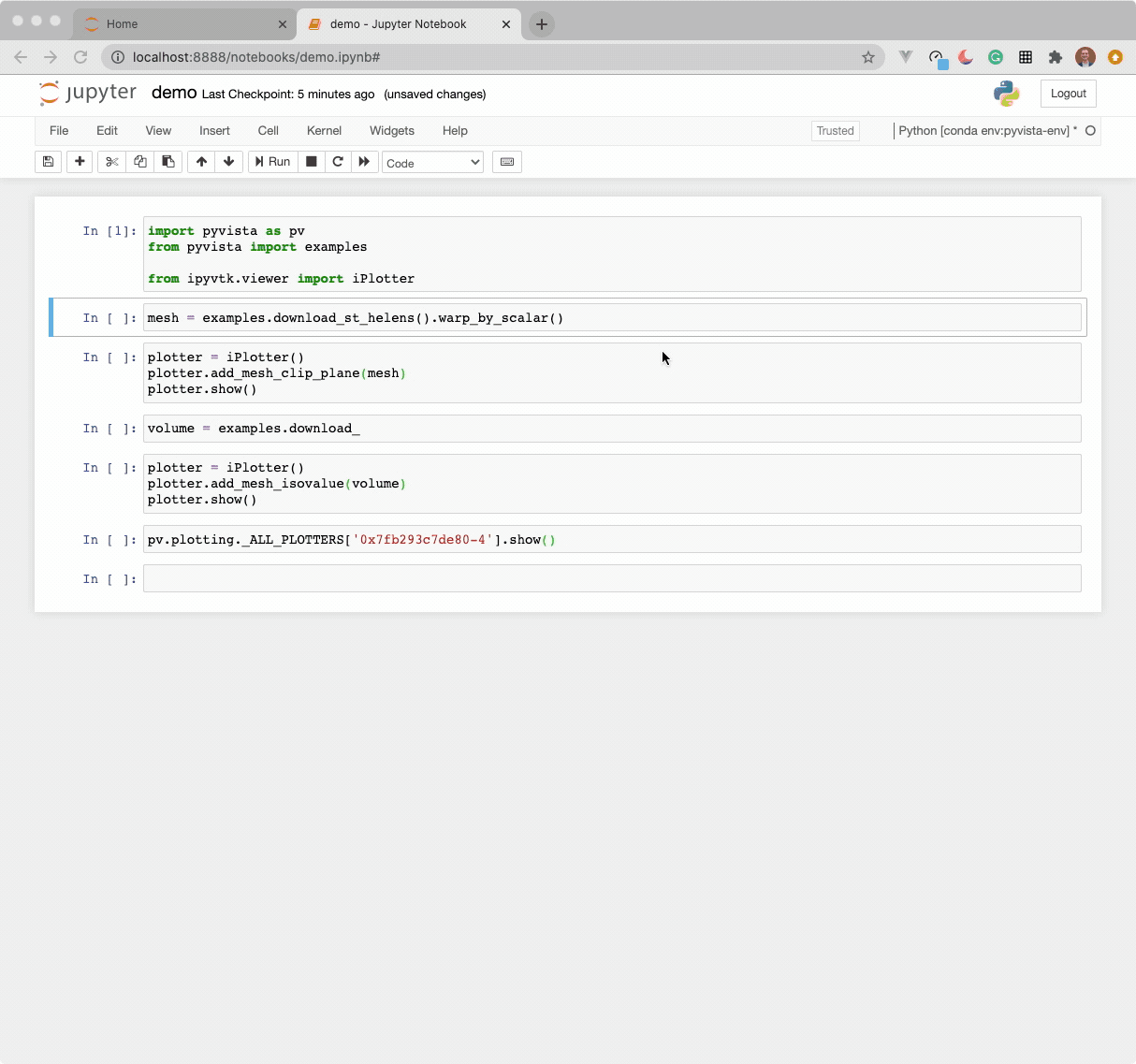
Task: Open the Edit menu
Action: pyautogui.click(x=107, y=131)
